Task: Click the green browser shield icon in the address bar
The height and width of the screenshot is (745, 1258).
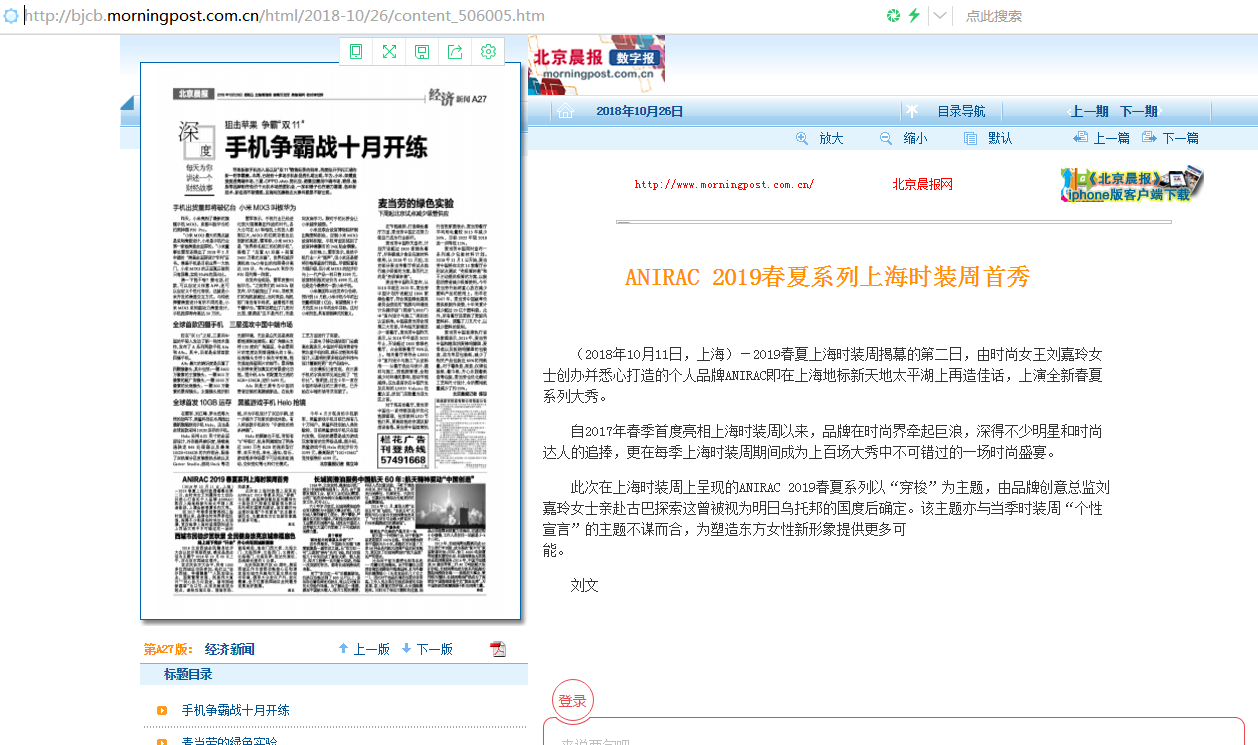Action: pos(894,15)
